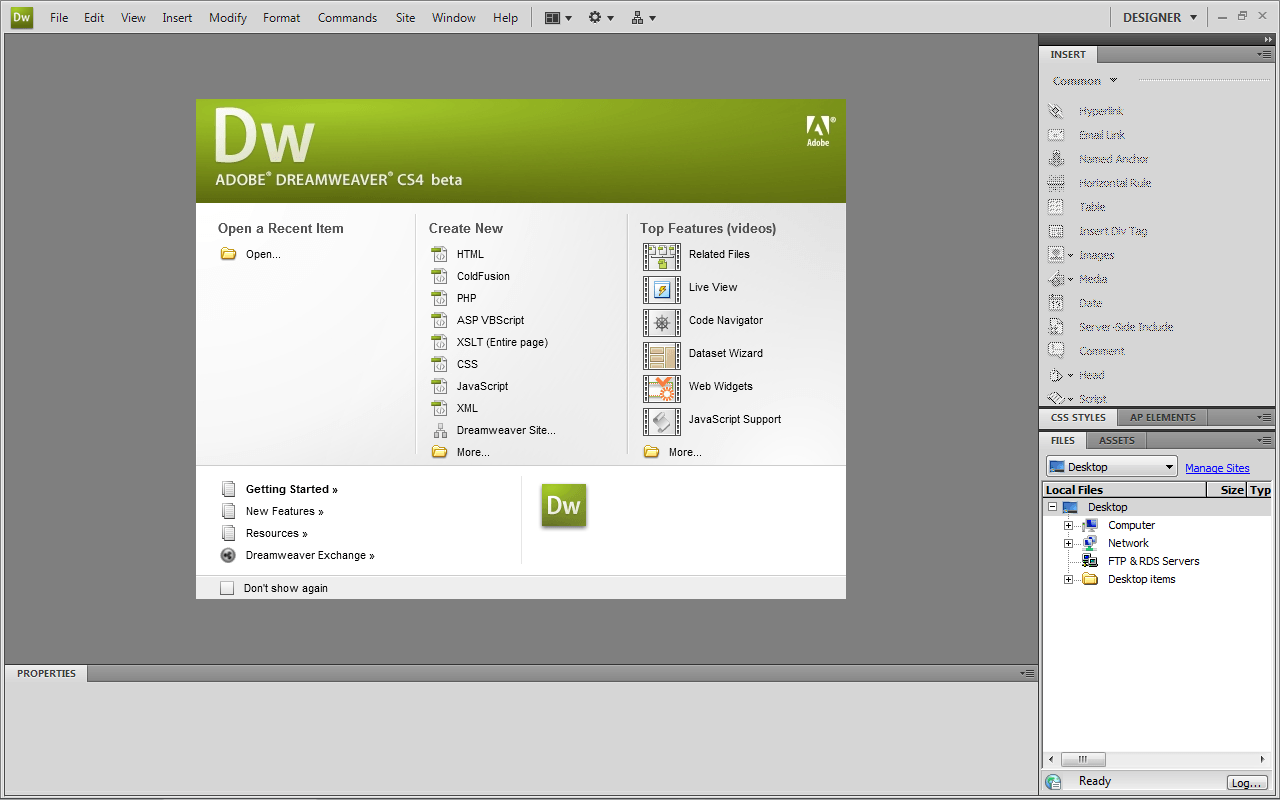This screenshot has height=800, width=1280.
Task: Open the Resources link
Action: click(x=277, y=533)
